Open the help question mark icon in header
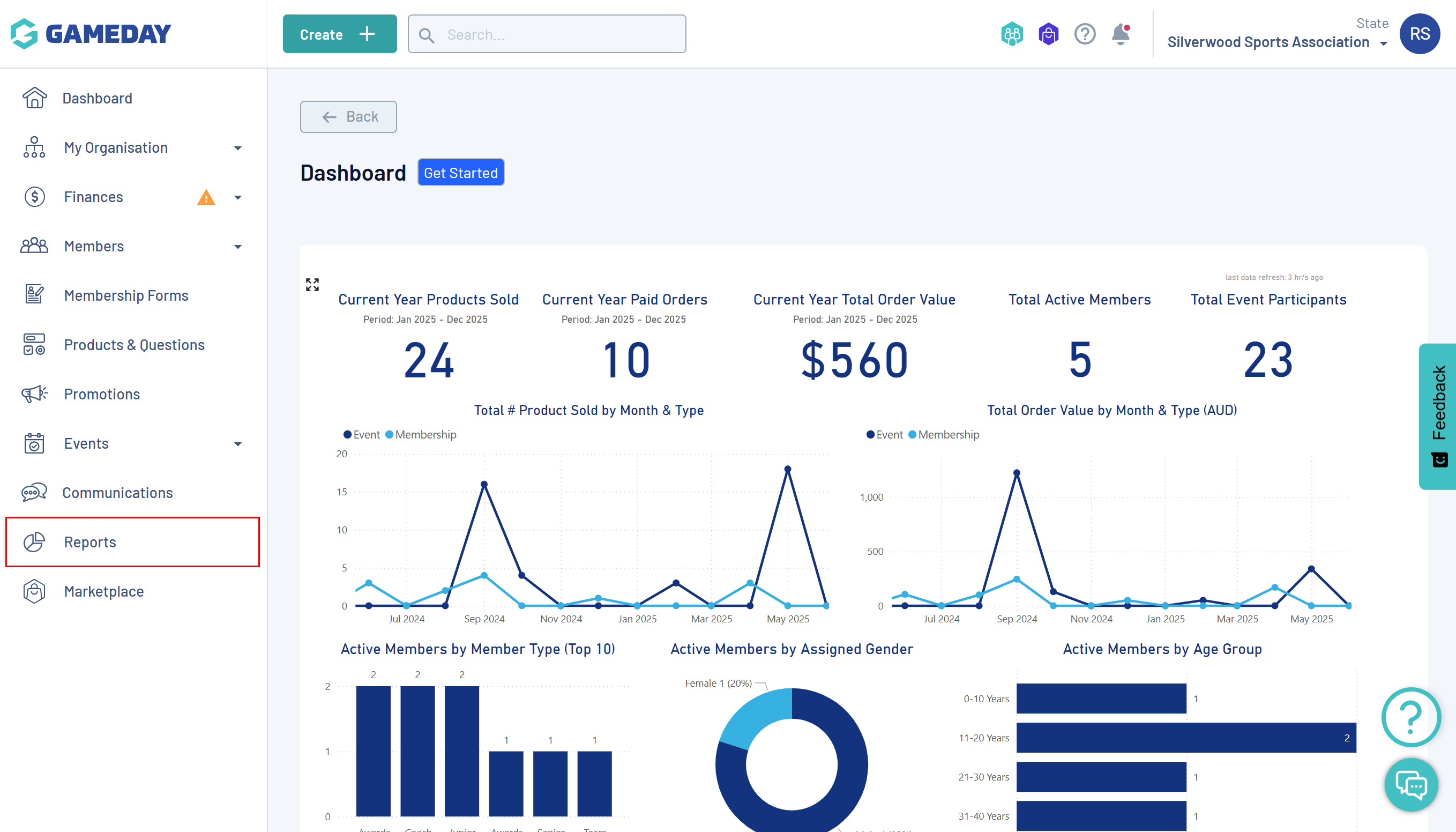Viewport: 1456px width, 832px height. 1084,34
